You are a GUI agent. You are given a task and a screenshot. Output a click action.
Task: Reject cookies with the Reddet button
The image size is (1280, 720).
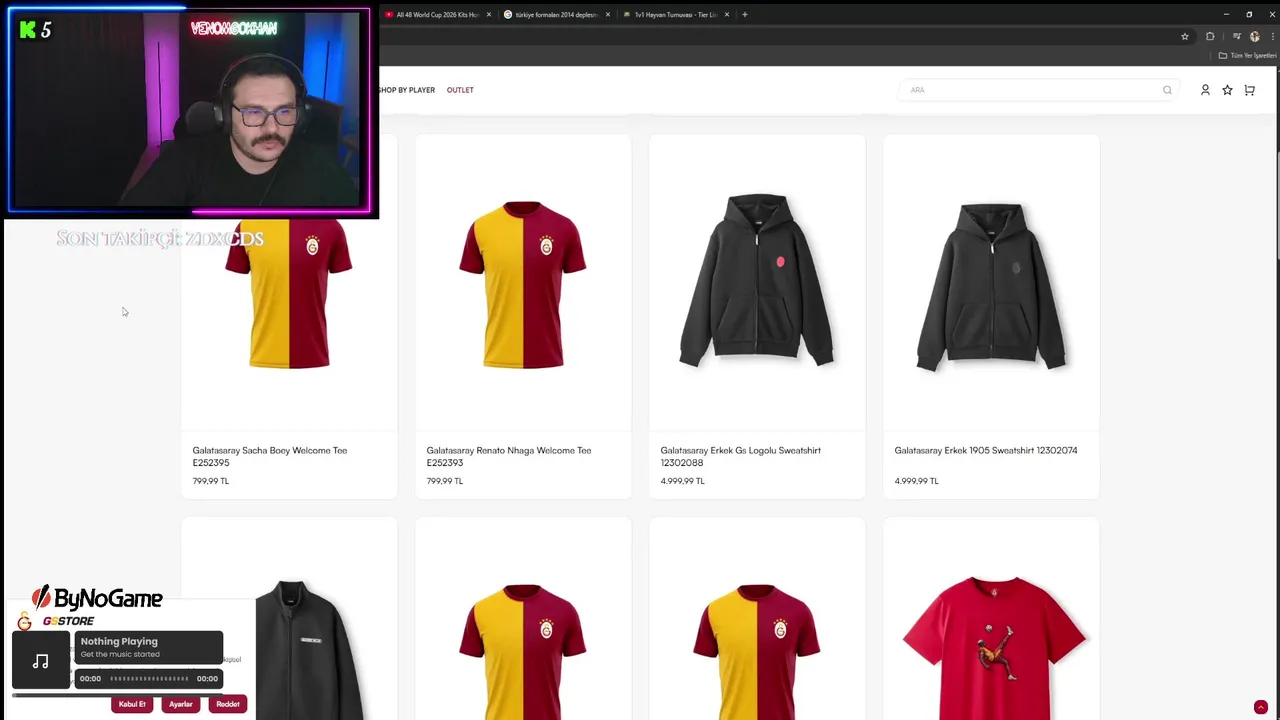click(228, 704)
